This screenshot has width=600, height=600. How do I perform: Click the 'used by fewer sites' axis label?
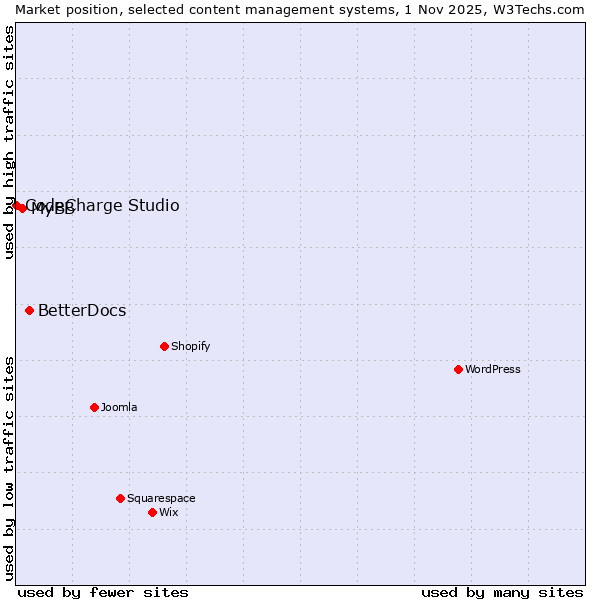click(103, 592)
